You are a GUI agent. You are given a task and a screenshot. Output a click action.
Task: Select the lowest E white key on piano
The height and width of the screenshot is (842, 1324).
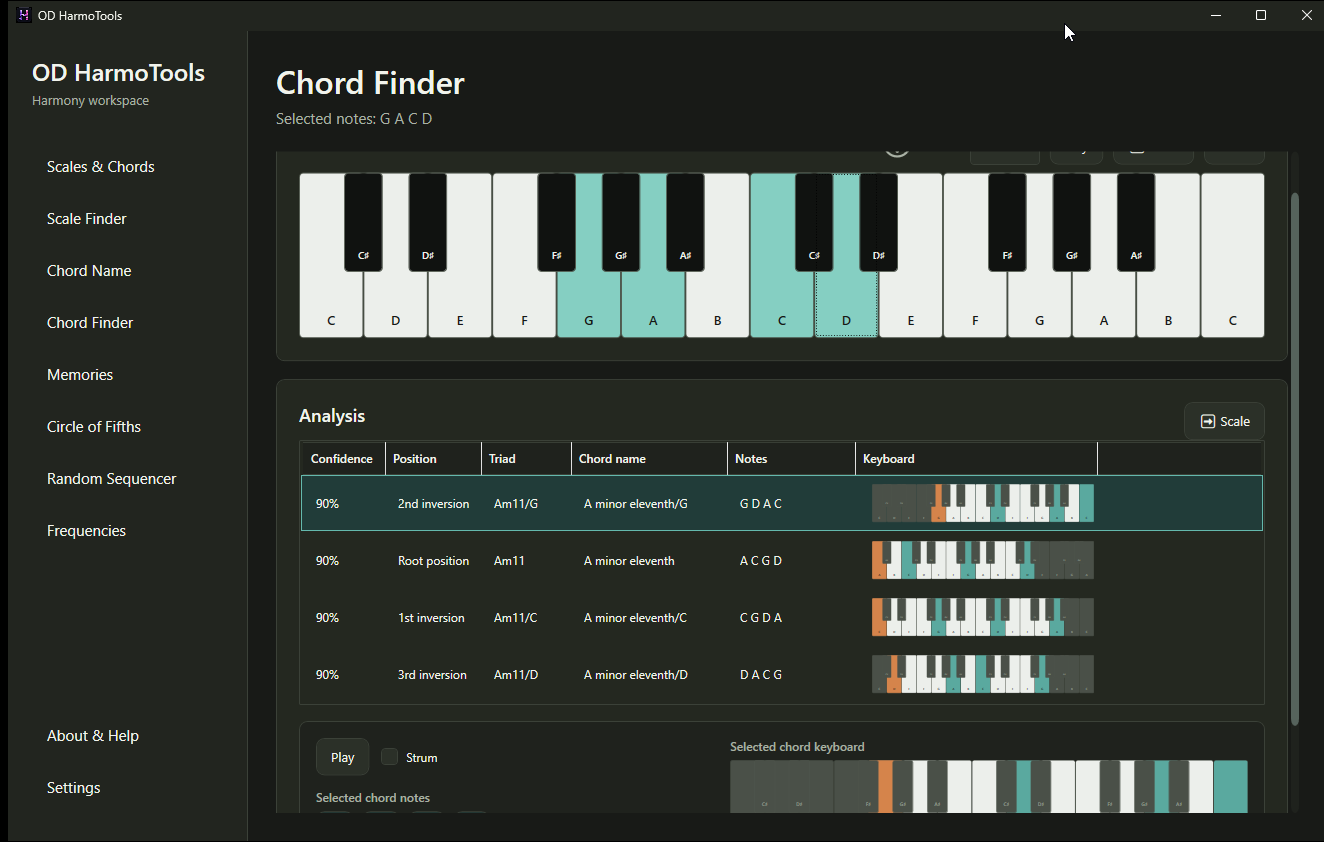pyautogui.click(x=460, y=305)
